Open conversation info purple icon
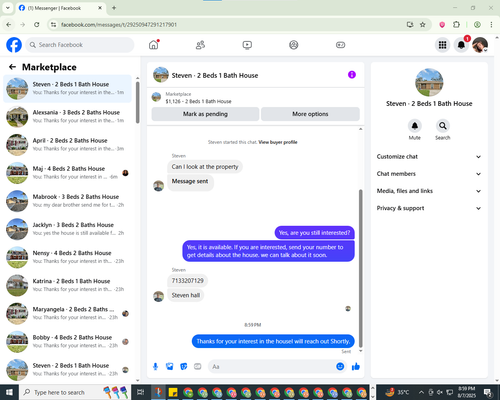The height and width of the screenshot is (400, 500). click(x=352, y=75)
